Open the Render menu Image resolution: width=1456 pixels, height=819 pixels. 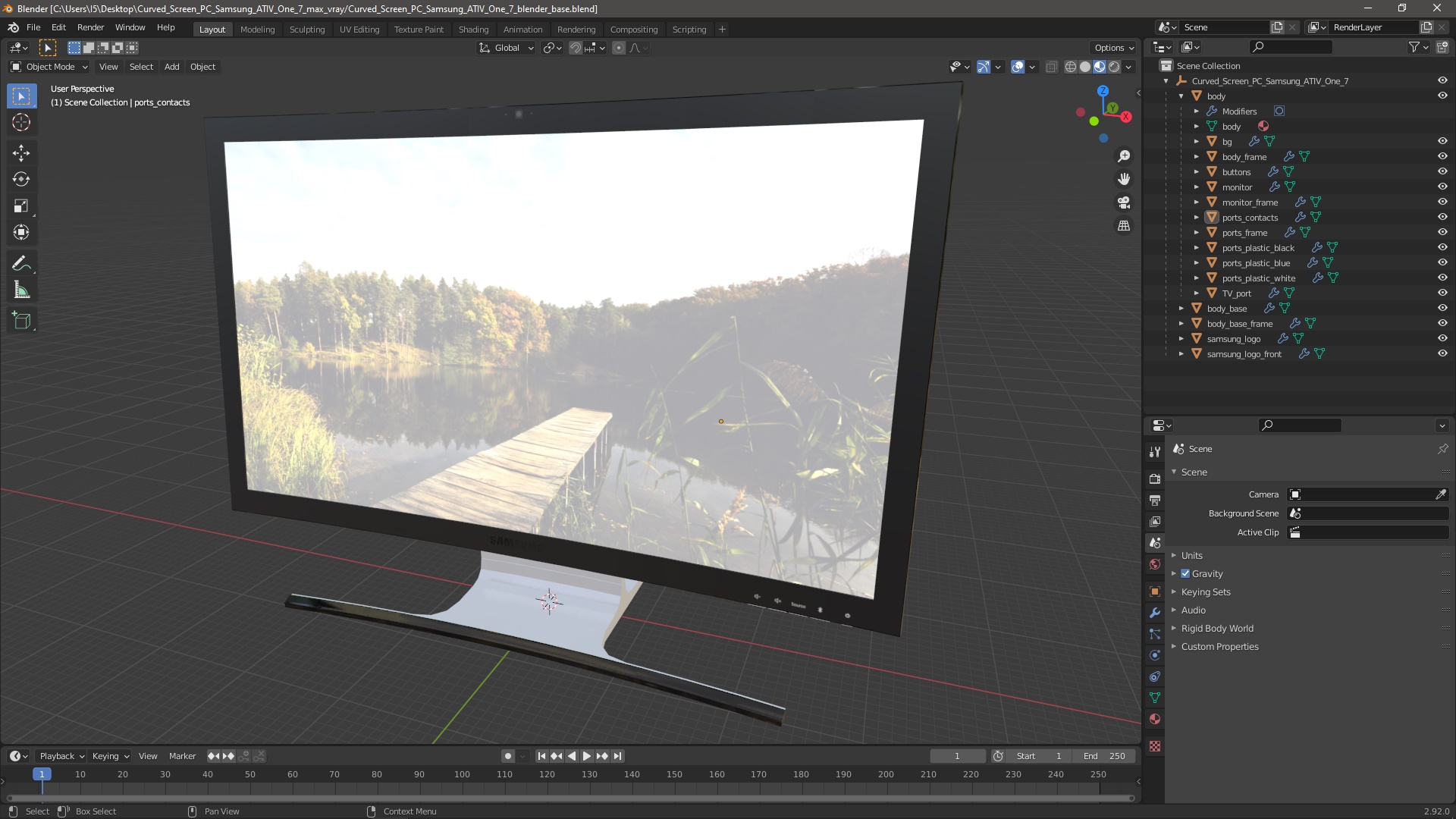tap(90, 27)
